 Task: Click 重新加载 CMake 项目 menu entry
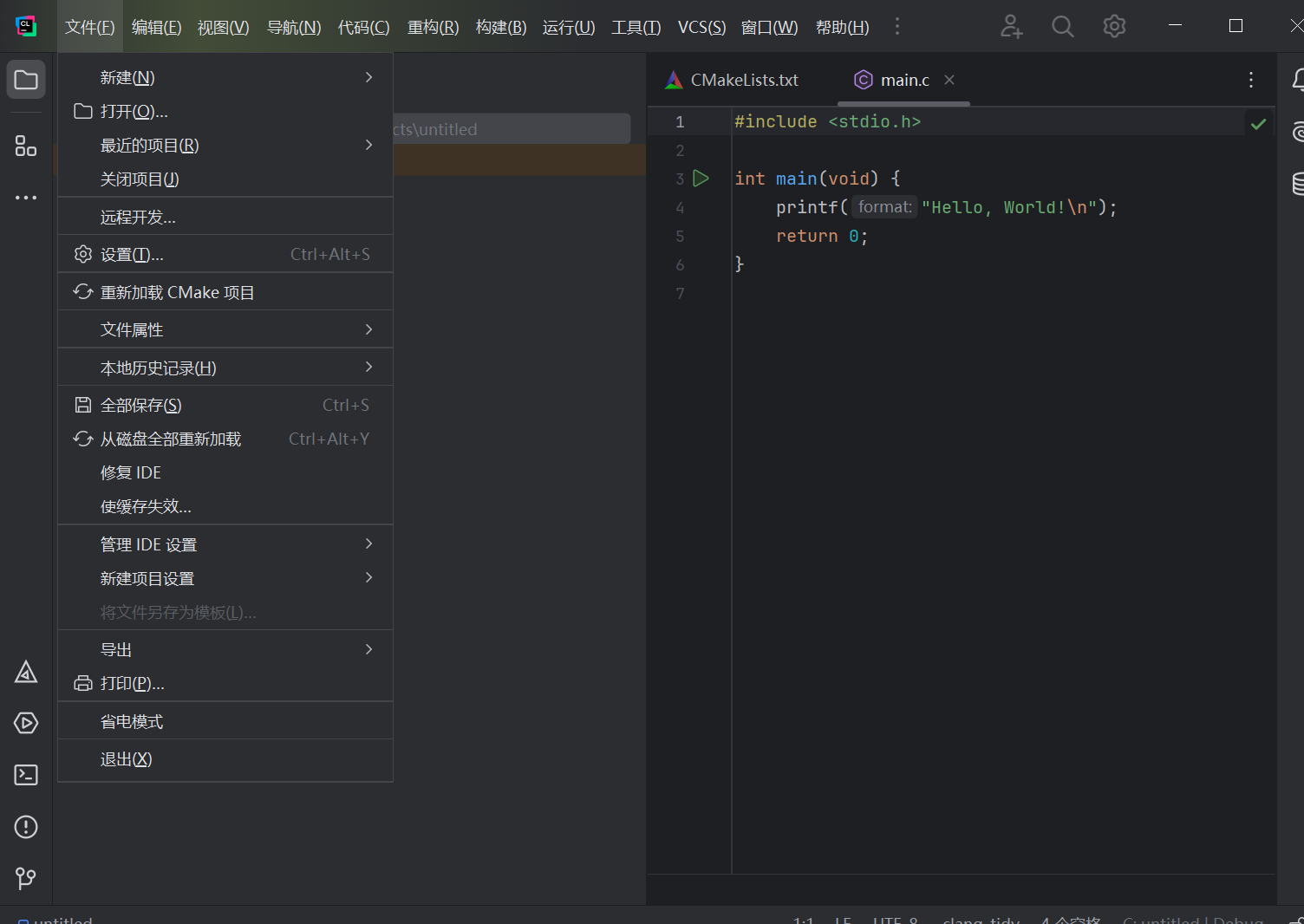[177, 292]
